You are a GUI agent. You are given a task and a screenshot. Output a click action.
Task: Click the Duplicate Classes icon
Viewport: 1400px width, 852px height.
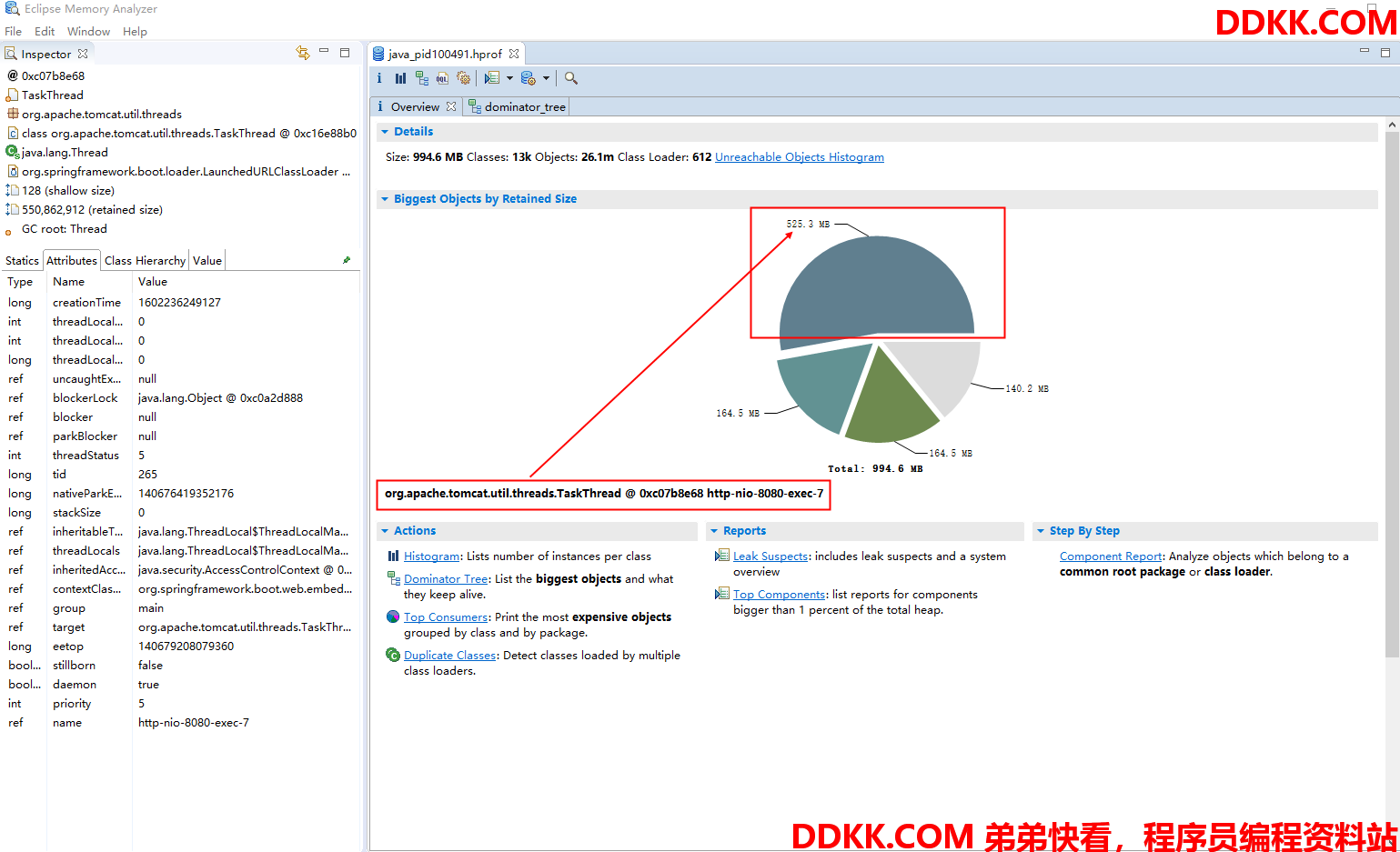[x=393, y=655]
